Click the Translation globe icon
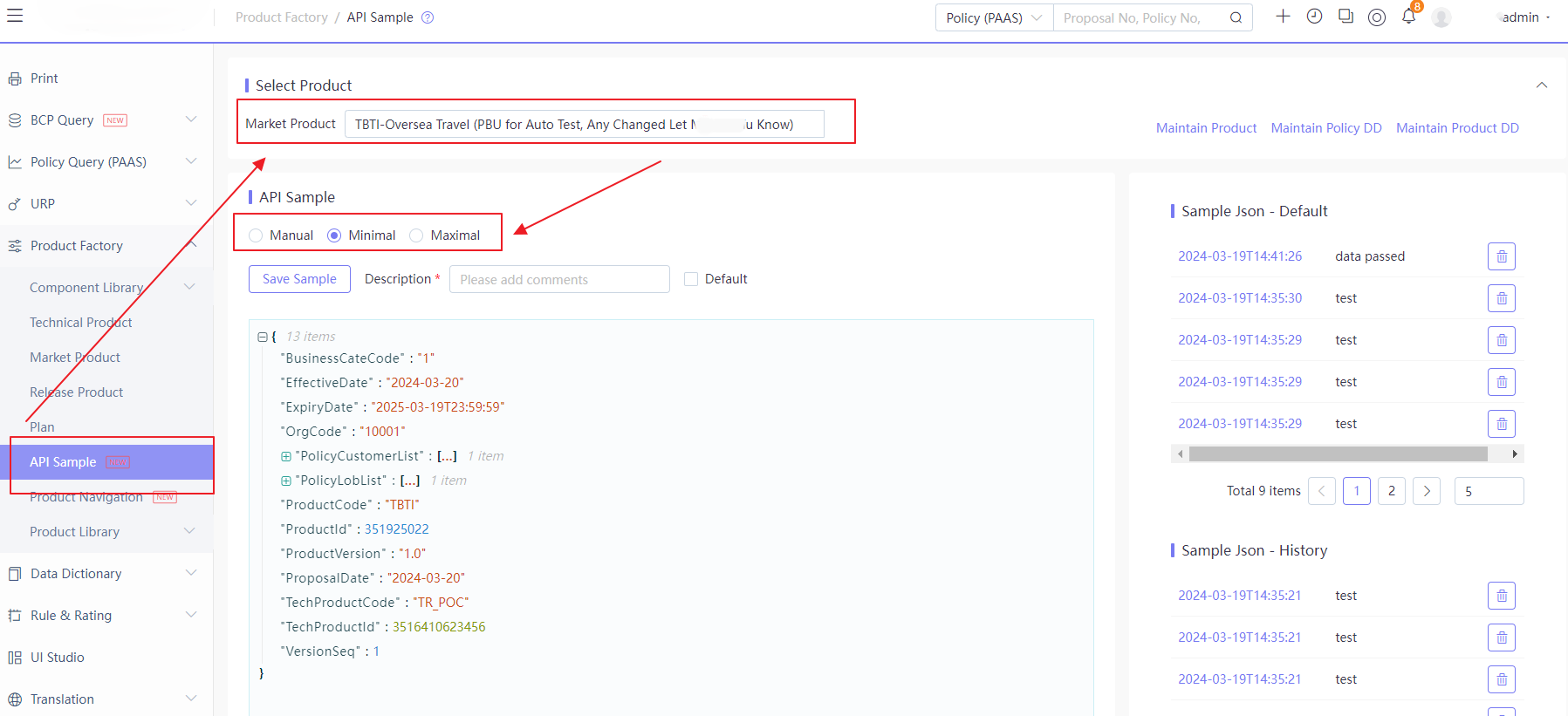 pos(15,699)
